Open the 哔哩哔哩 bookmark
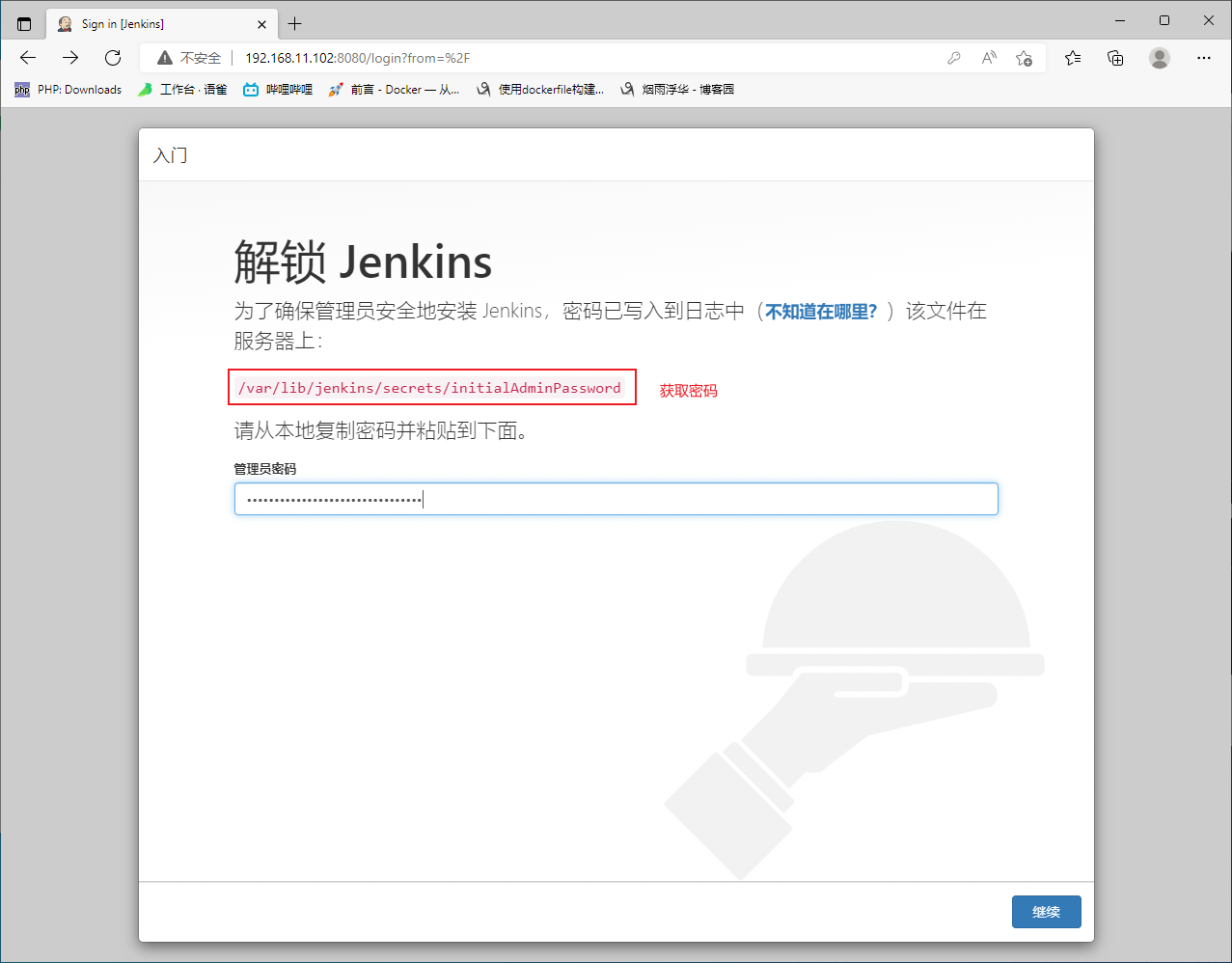 (278, 90)
